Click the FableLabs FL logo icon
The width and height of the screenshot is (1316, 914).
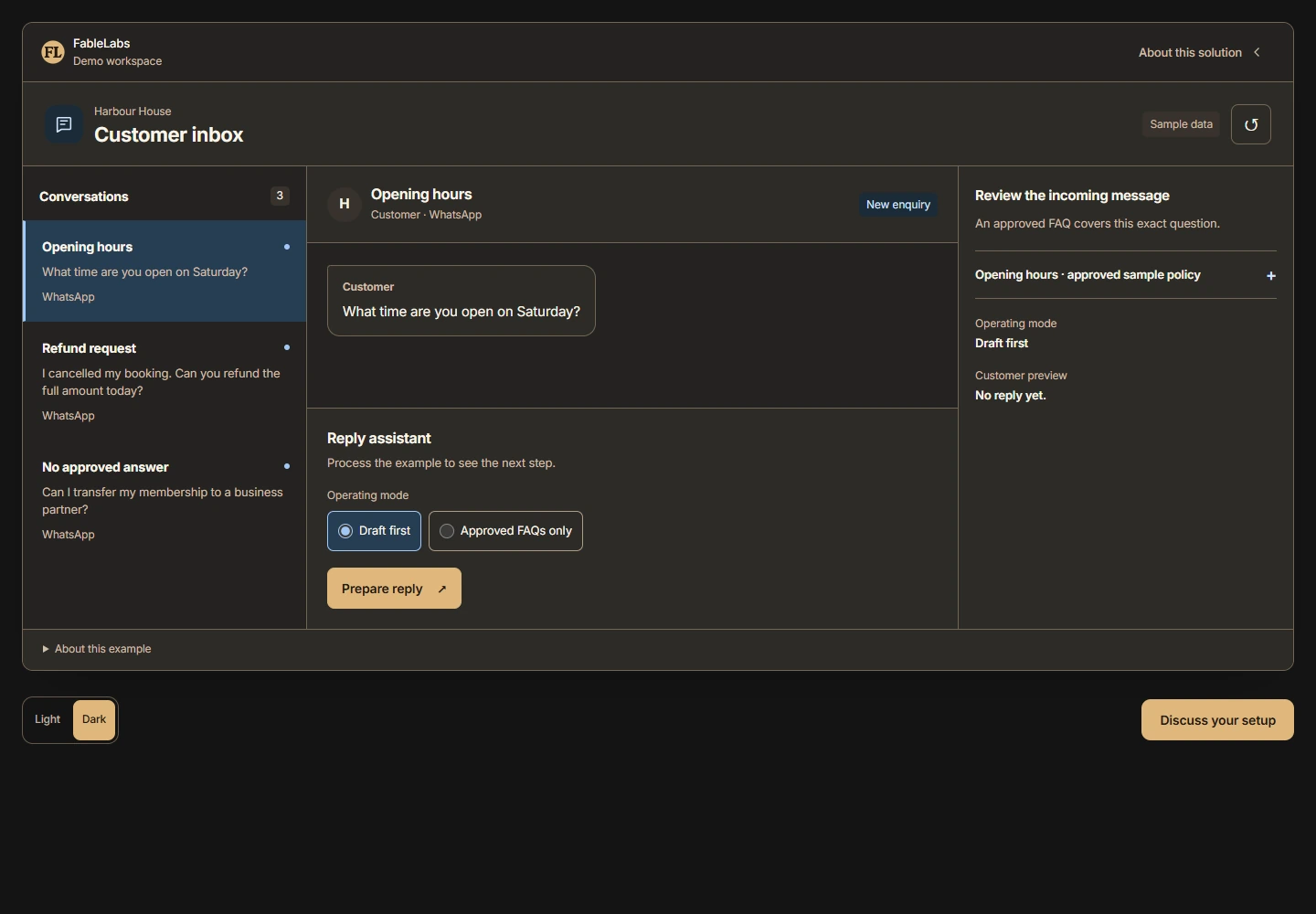pyautogui.click(x=53, y=52)
